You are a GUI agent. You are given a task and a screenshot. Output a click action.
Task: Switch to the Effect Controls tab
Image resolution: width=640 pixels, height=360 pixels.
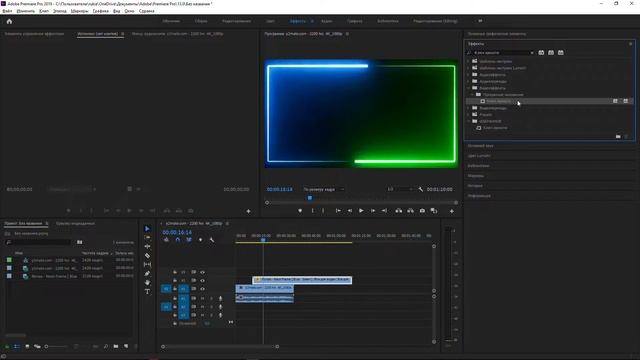coord(34,34)
